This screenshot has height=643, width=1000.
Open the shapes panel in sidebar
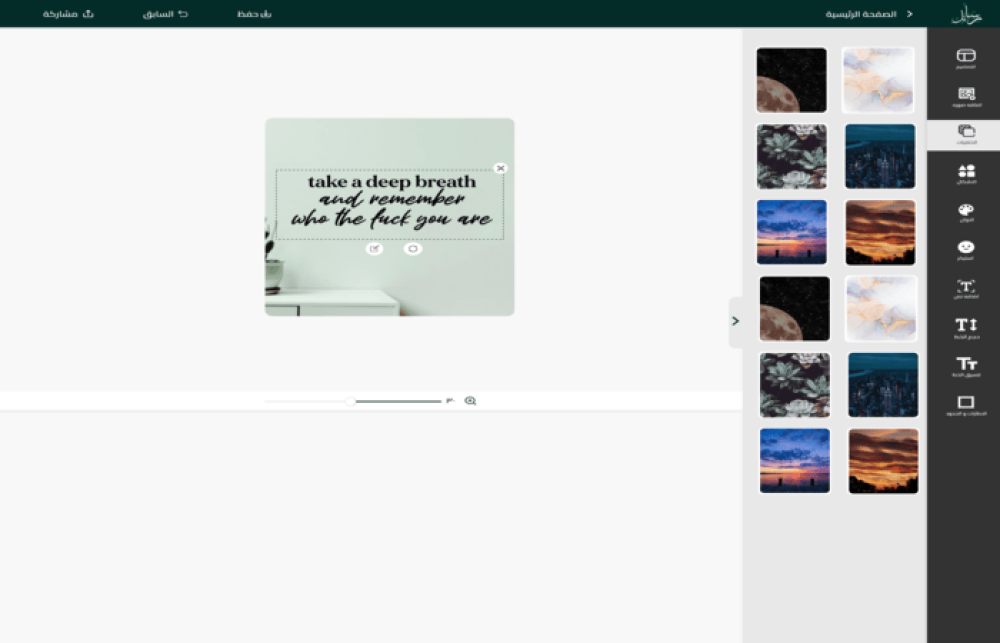pyautogui.click(x=965, y=173)
